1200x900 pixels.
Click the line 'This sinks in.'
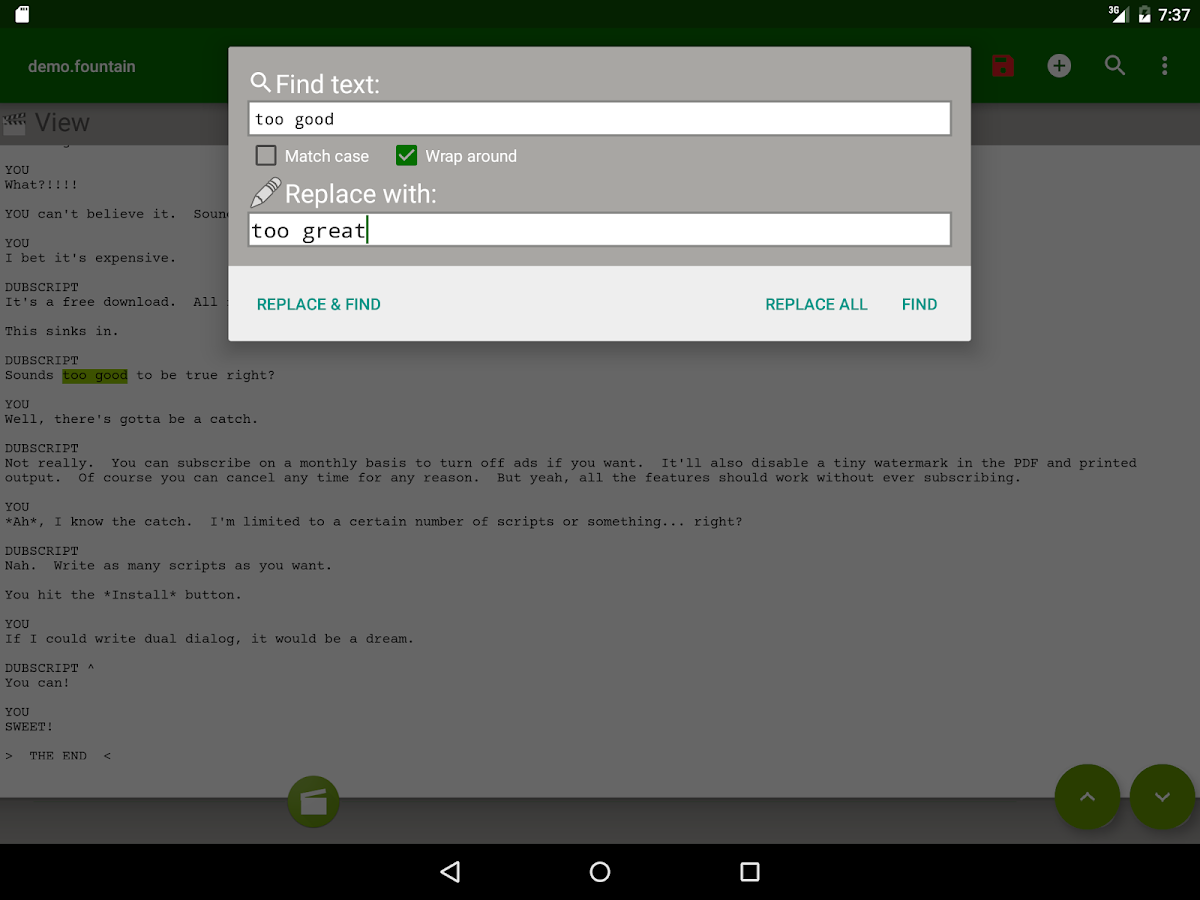[x=62, y=331]
